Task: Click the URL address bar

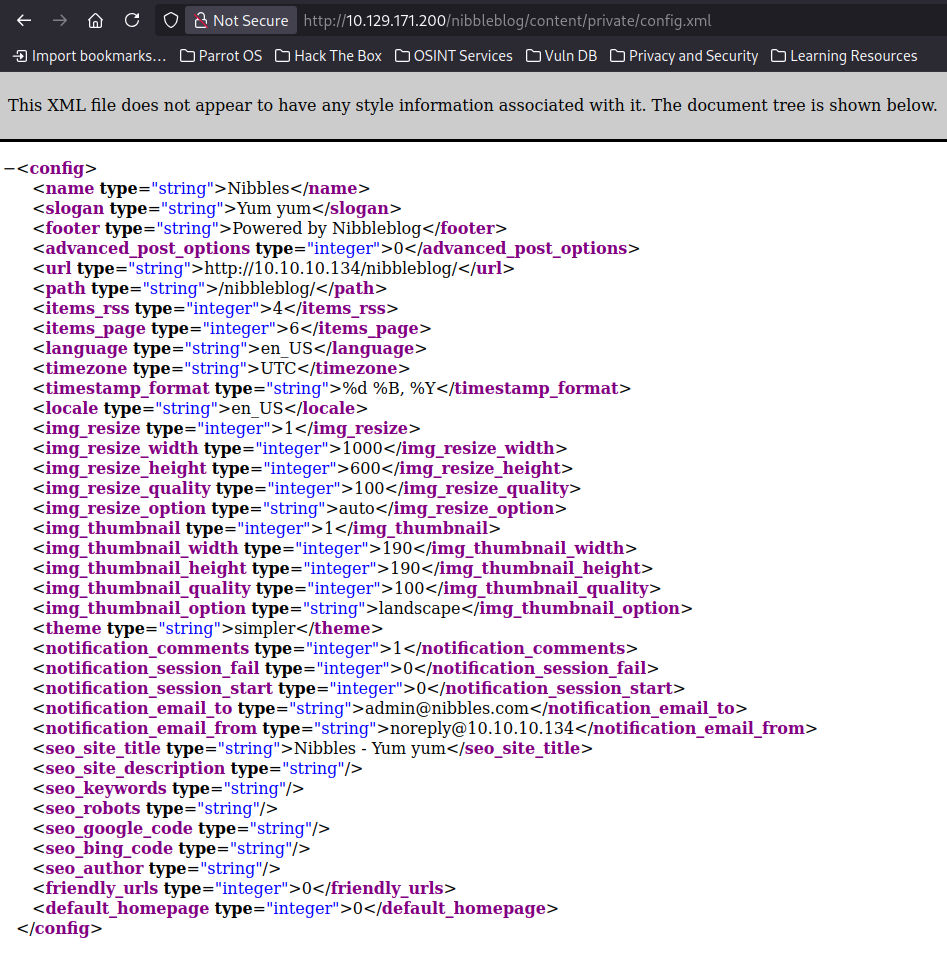Action: [x=600, y=20]
